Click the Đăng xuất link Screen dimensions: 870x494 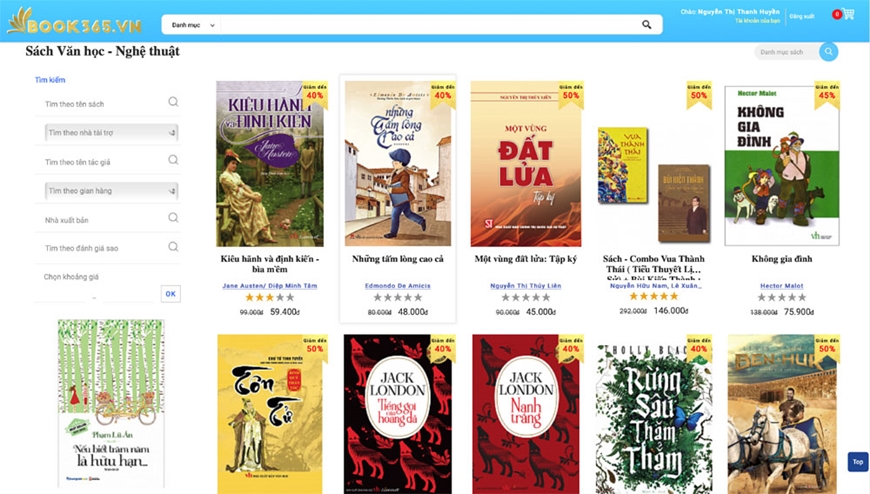[802, 17]
